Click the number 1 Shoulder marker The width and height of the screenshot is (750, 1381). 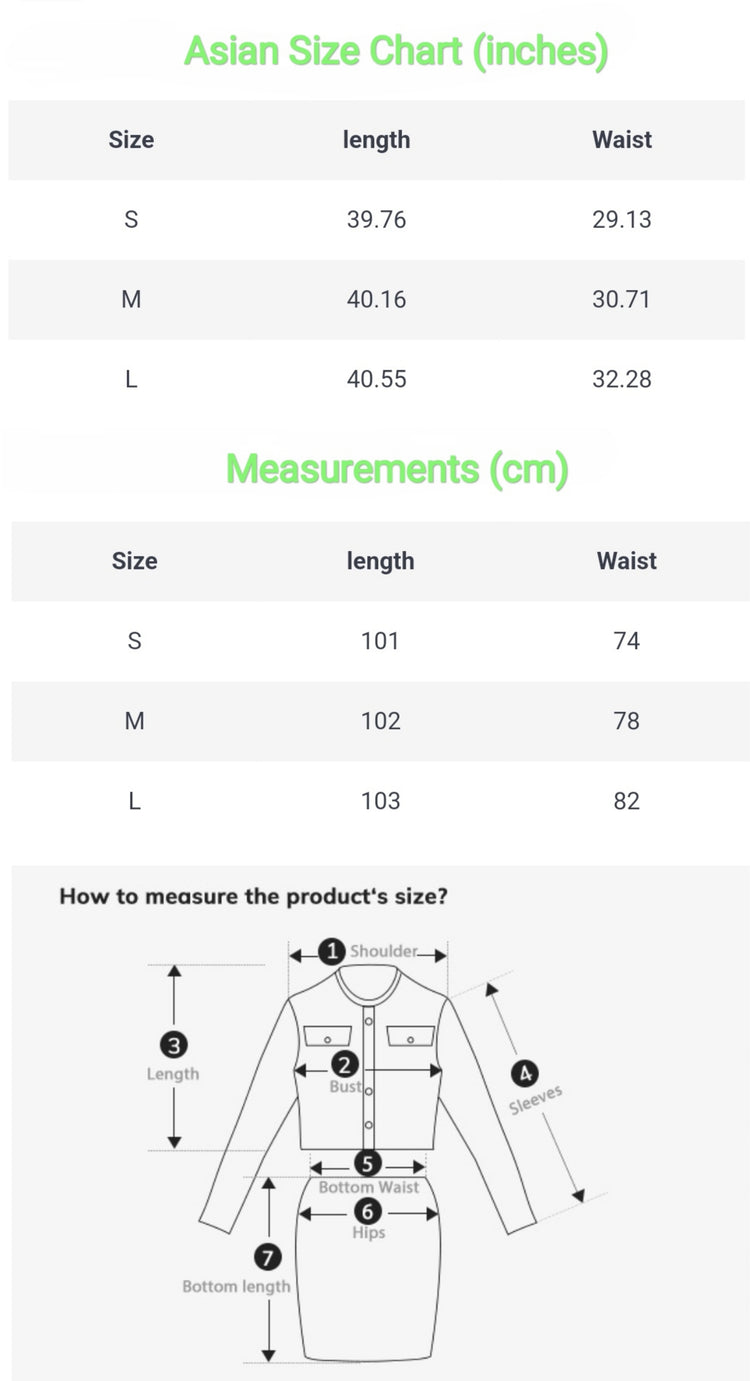333,951
